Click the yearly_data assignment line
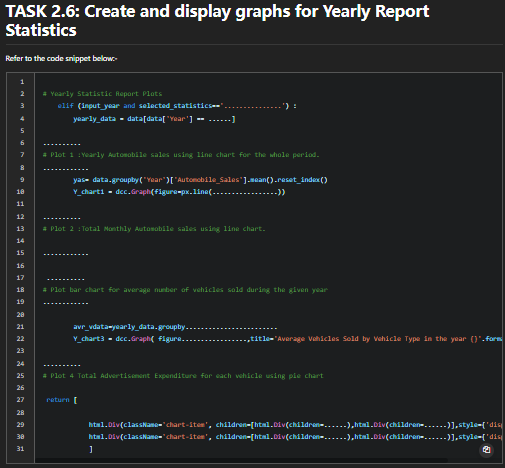 [154, 119]
